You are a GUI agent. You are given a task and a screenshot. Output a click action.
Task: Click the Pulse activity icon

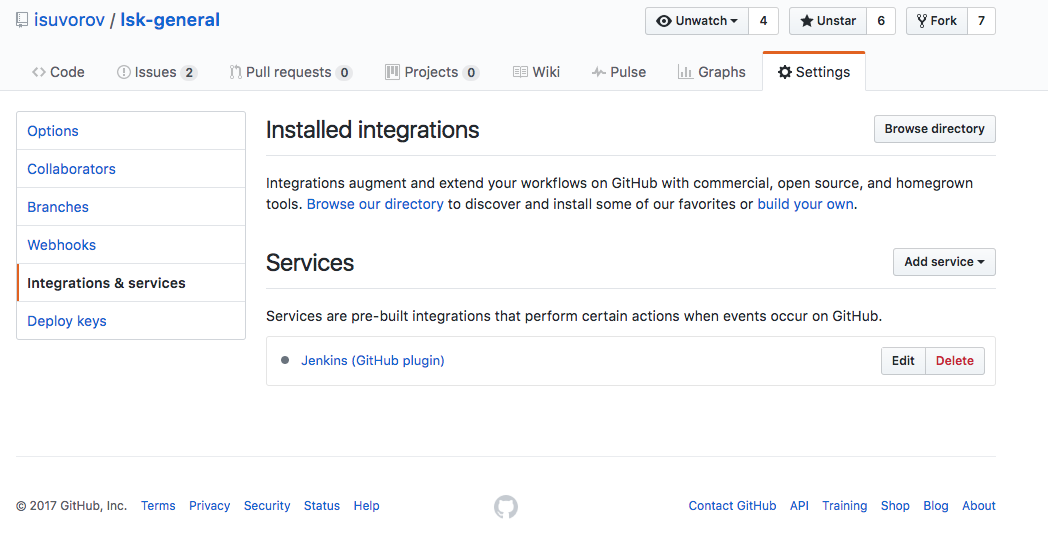point(599,72)
